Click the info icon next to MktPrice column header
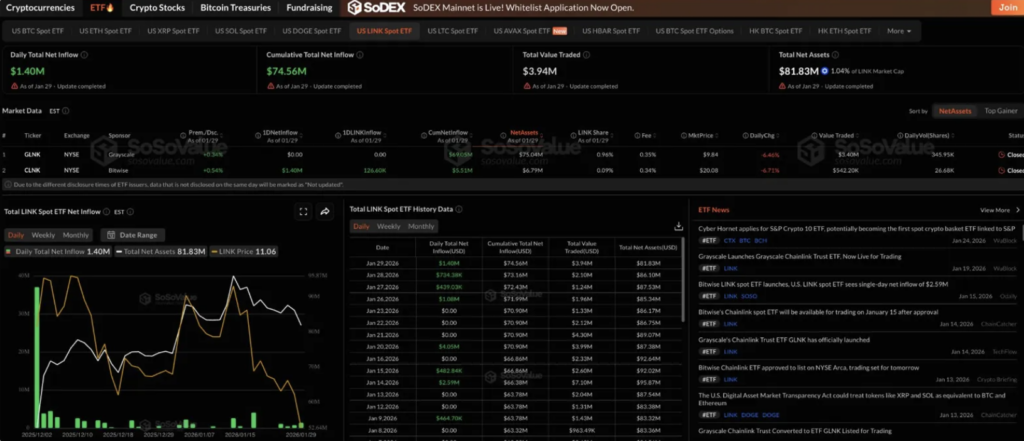The image size is (1024, 441). 684,136
